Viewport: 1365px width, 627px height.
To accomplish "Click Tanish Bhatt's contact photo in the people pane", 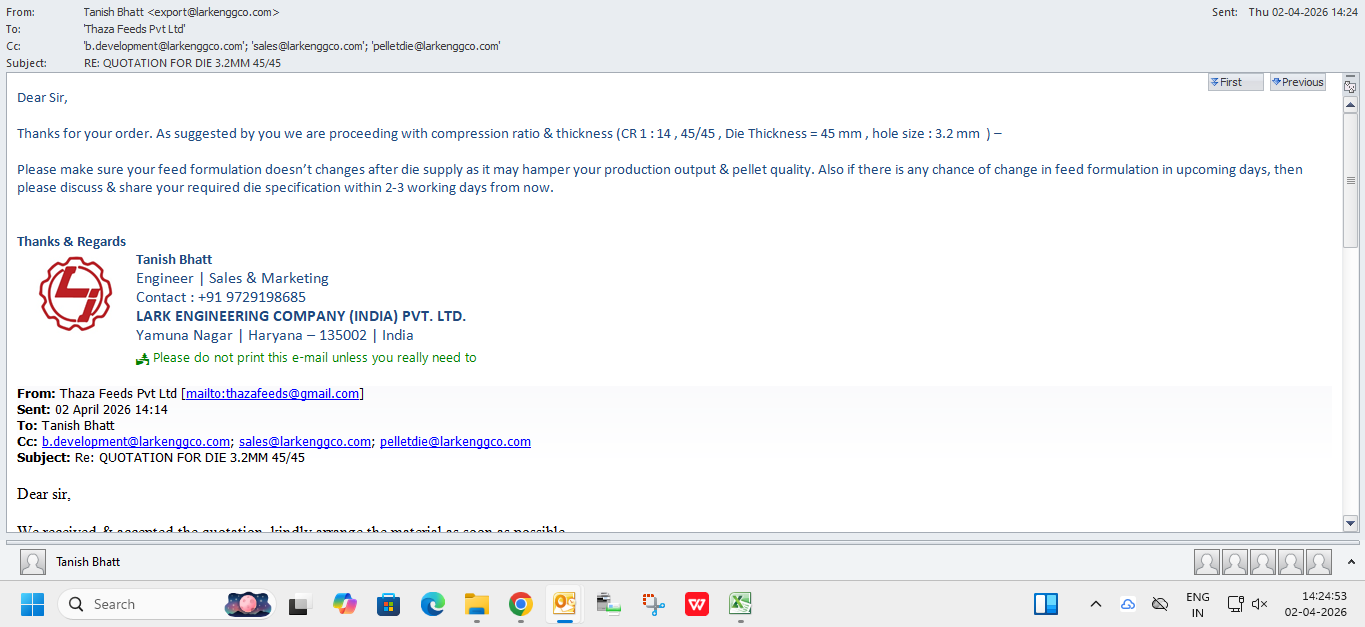I will [33, 562].
